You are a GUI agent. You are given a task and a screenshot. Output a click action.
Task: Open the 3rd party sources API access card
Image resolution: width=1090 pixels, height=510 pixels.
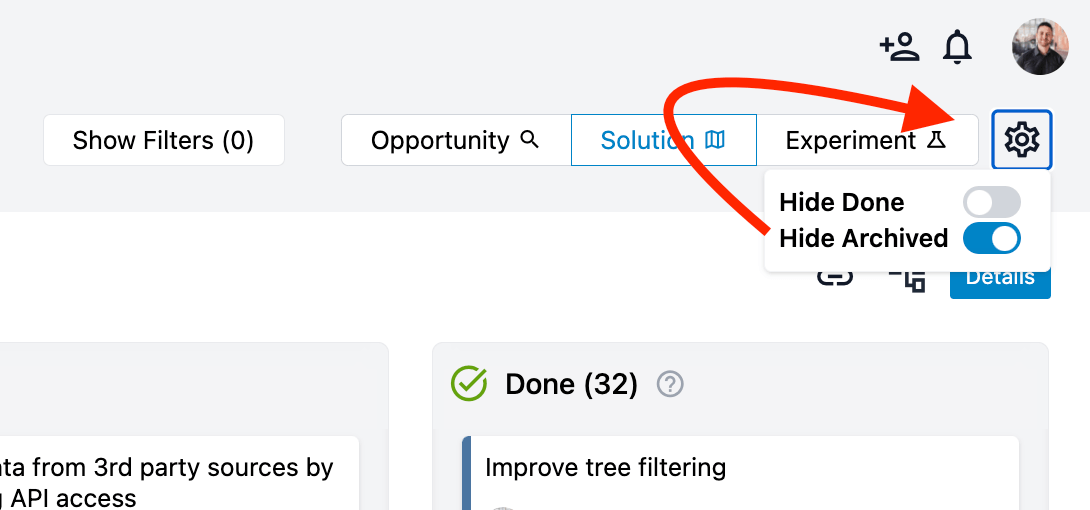[x=179, y=472]
